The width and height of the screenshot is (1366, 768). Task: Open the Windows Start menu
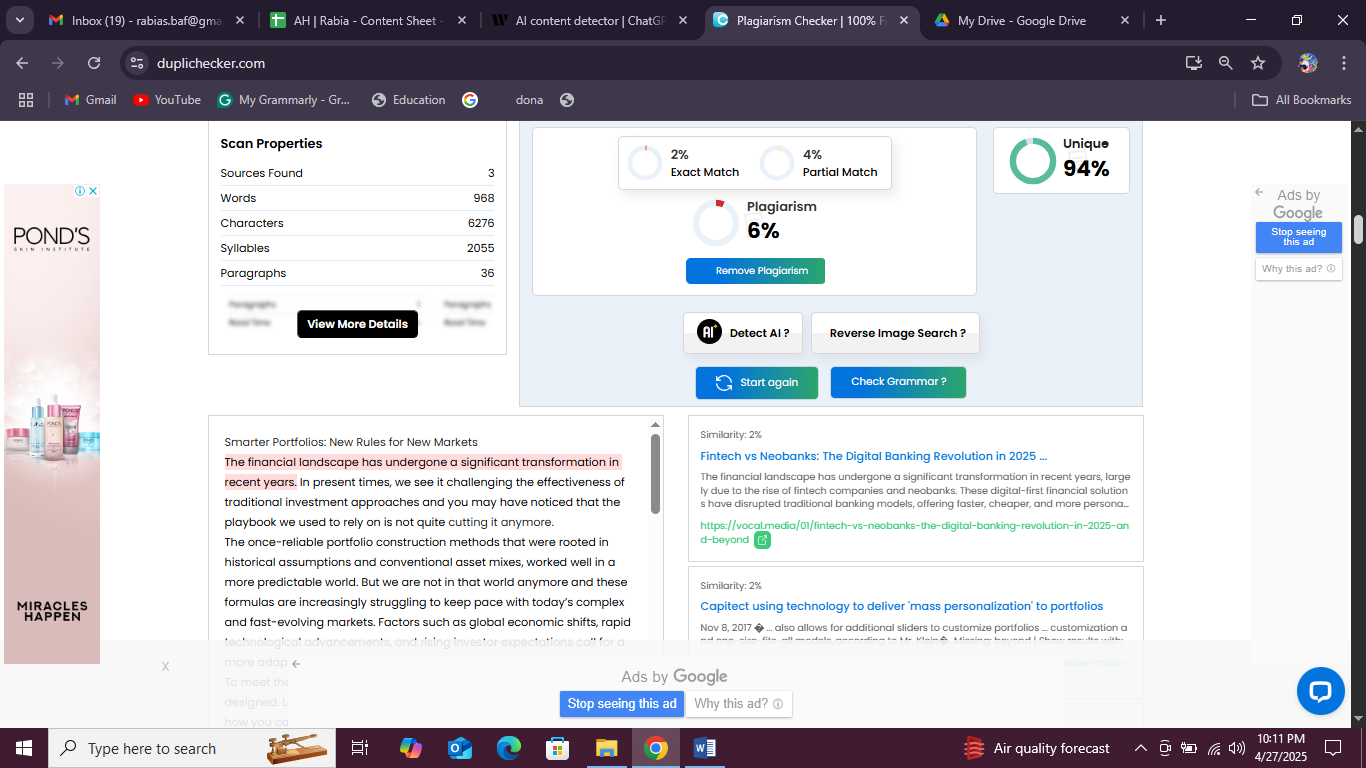(24, 748)
